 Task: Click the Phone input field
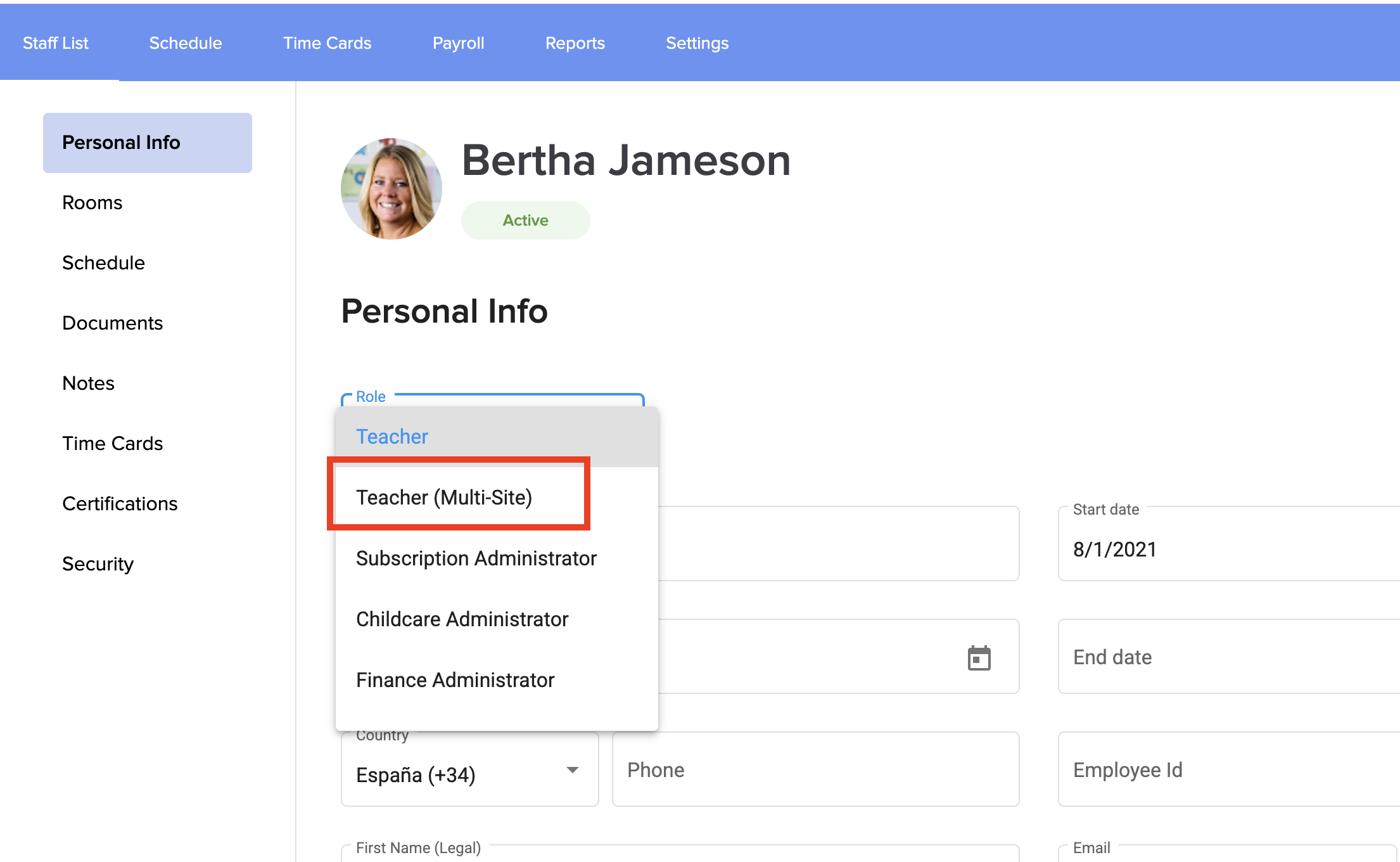point(815,770)
